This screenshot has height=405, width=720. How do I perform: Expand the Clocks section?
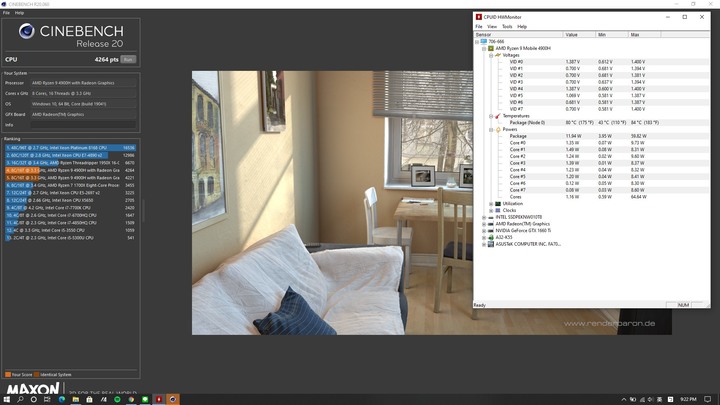click(x=491, y=210)
